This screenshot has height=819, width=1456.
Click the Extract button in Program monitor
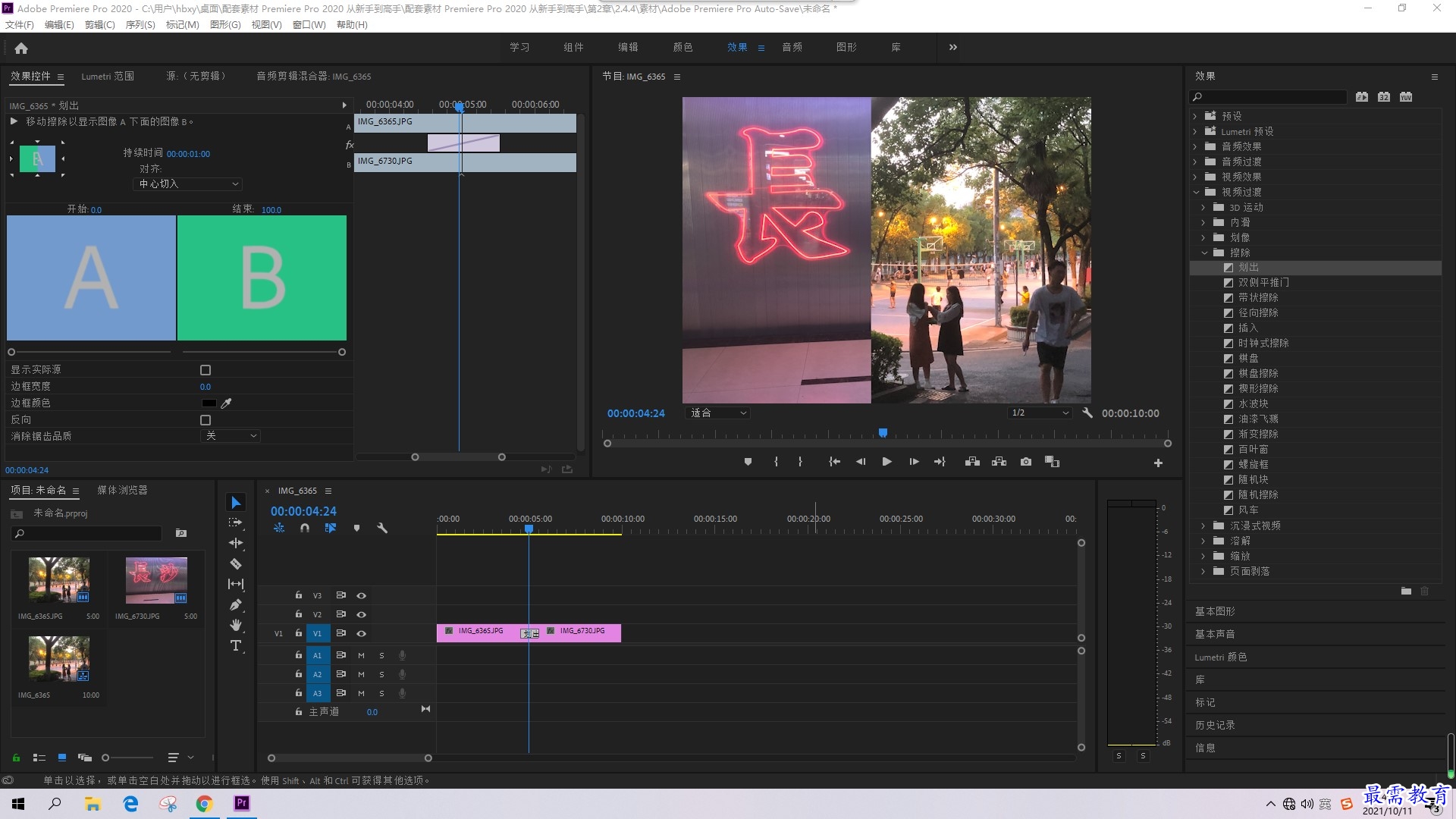point(999,462)
